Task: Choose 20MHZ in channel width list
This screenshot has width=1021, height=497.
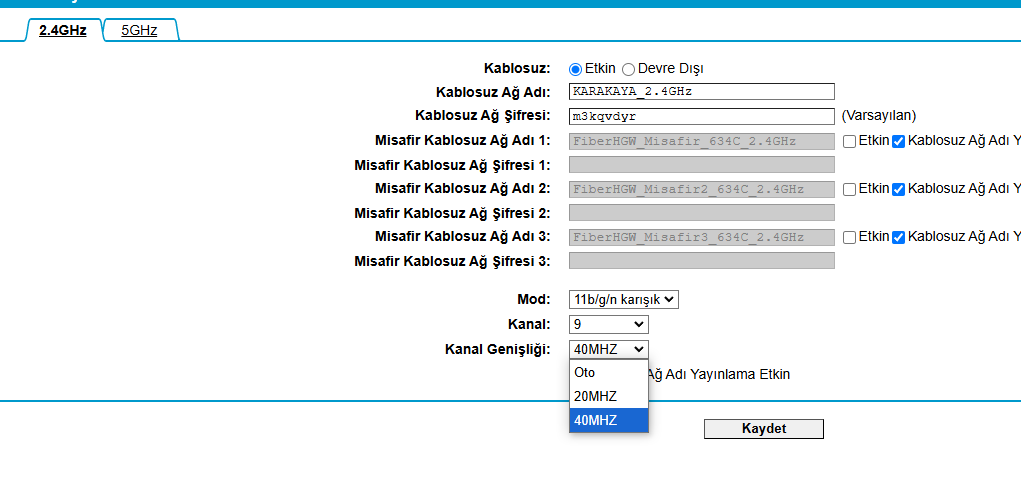Action: [x=609, y=396]
